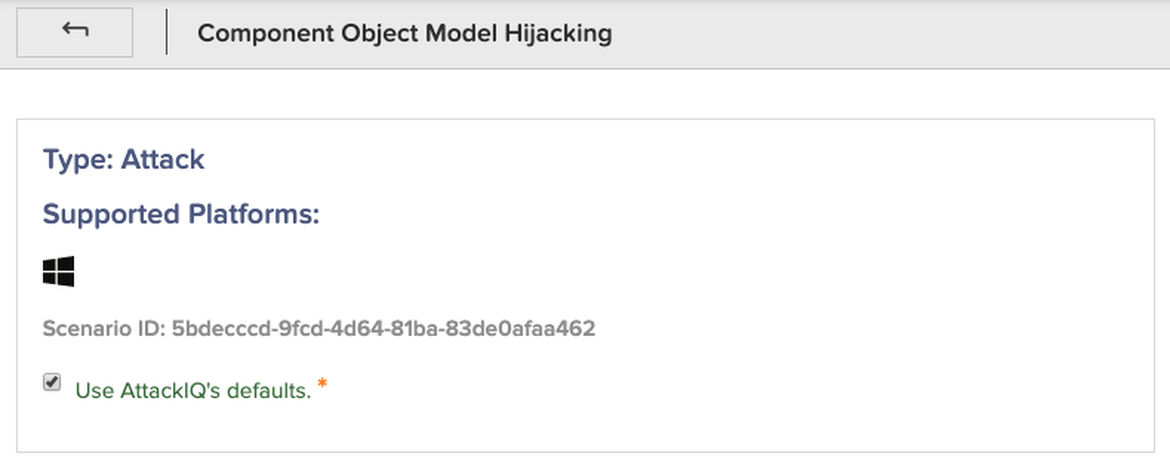The height and width of the screenshot is (469, 1170).
Task: Go back using the arrow button
Action: 75,33
